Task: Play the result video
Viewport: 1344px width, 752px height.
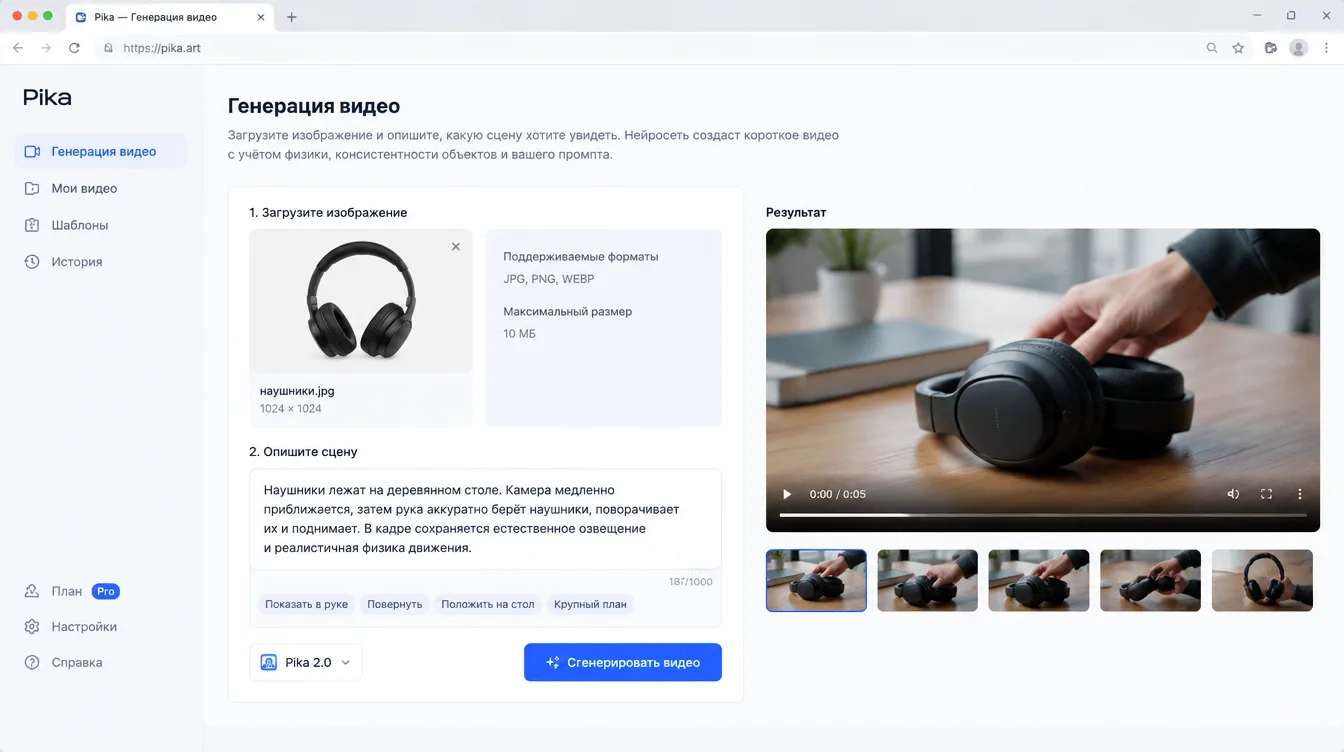Action: point(787,494)
